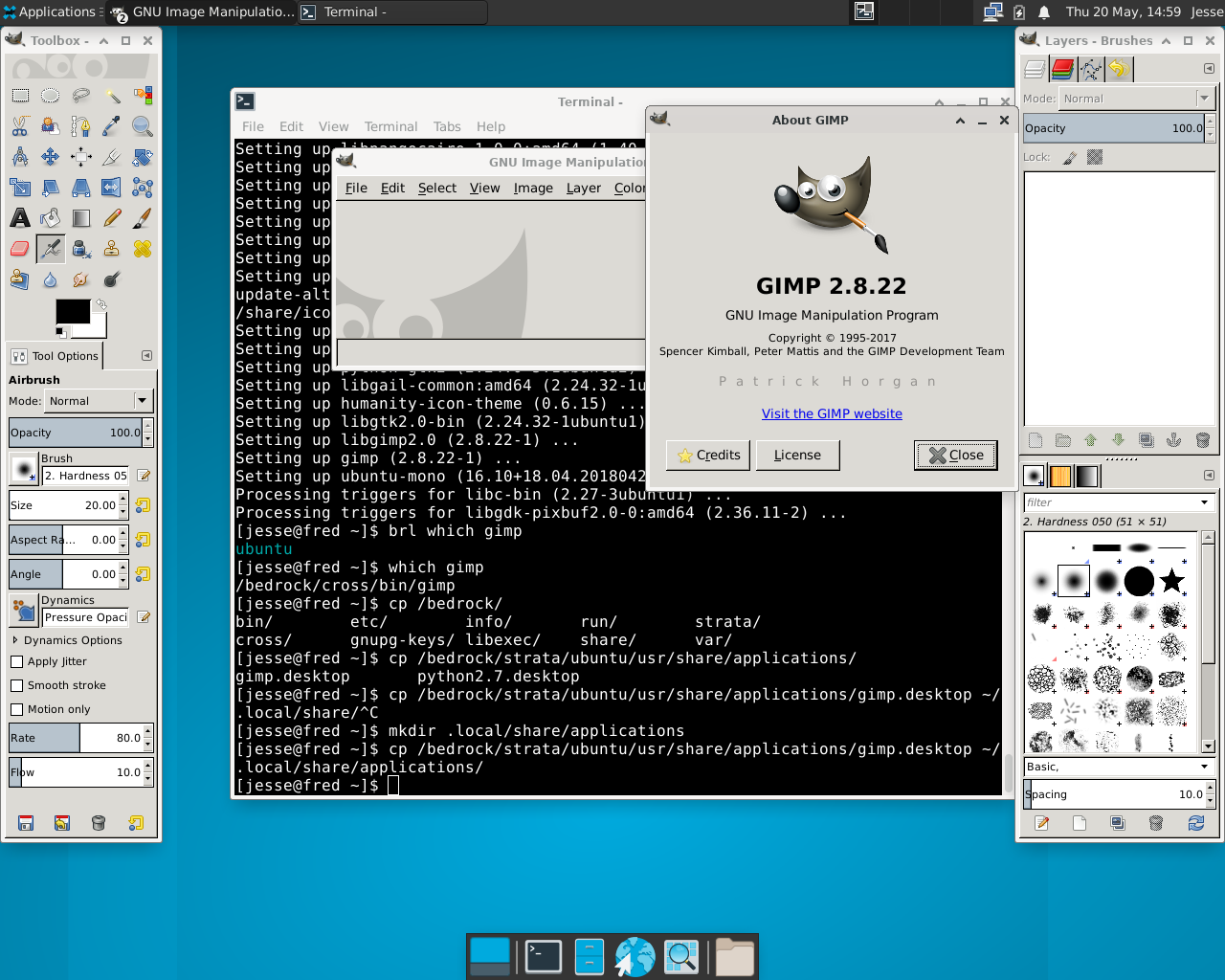Viewport: 1225px width, 980px height.
Task: Open the Visit the GIMP website link
Action: (832, 413)
